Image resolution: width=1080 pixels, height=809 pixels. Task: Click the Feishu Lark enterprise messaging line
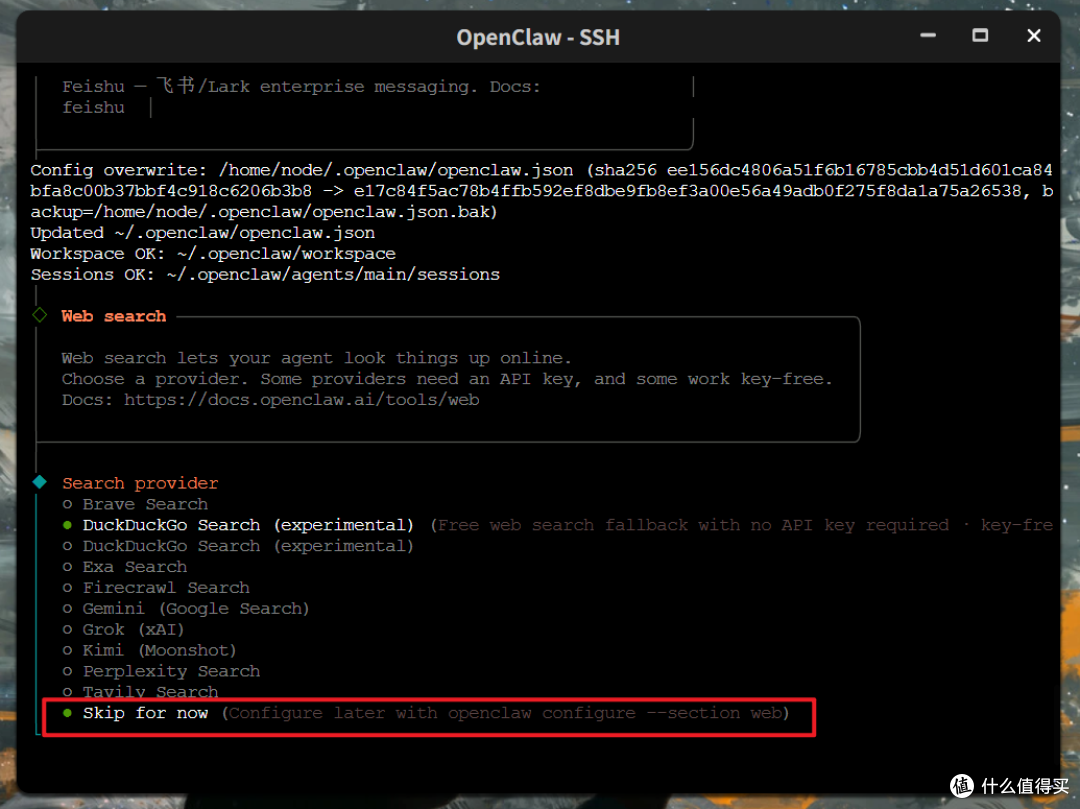tap(302, 87)
